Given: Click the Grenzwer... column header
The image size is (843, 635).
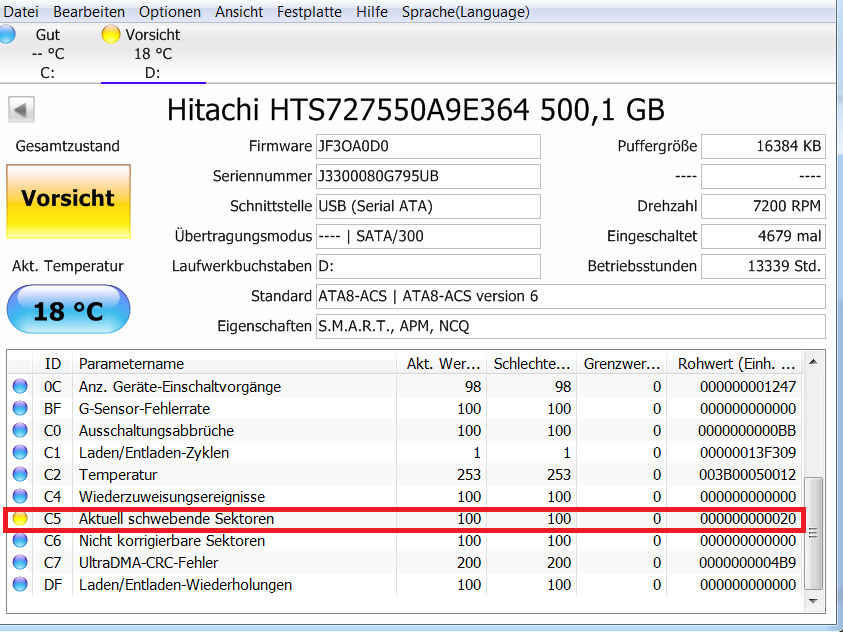Looking at the screenshot, I should click(621, 364).
